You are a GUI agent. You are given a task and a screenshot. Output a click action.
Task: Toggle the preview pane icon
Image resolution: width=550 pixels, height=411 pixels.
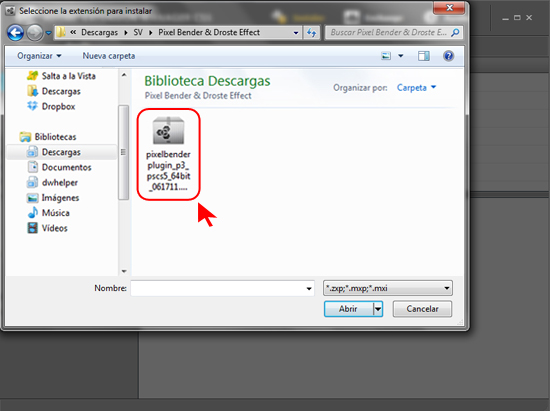click(x=423, y=56)
